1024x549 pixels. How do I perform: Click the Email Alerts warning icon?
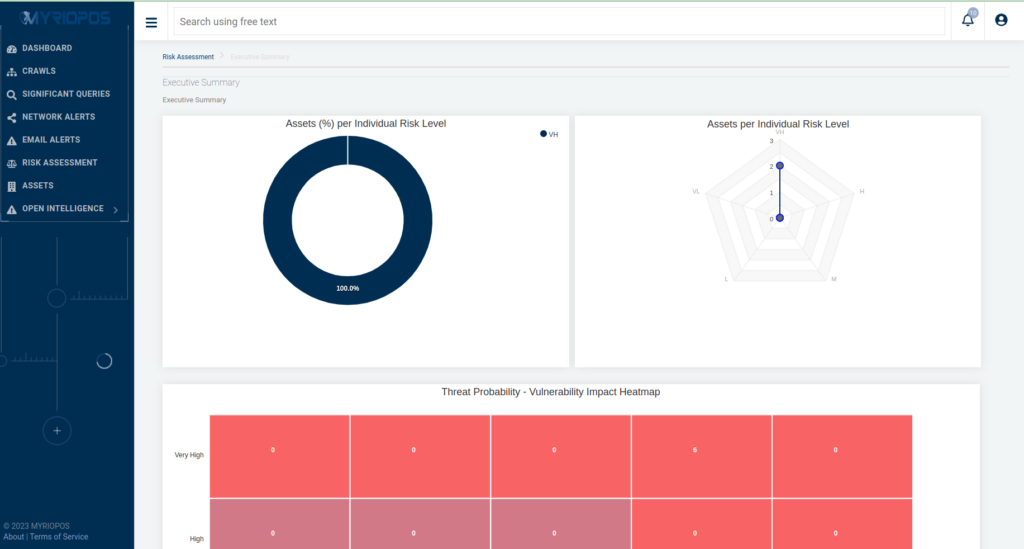pyautogui.click(x=12, y=140)
